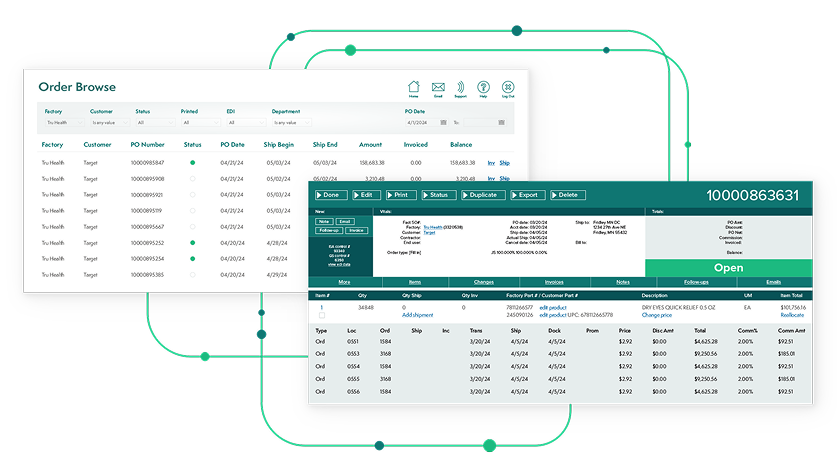Sort by the Balance column header
Screen dimensions: 837x472
461,145
